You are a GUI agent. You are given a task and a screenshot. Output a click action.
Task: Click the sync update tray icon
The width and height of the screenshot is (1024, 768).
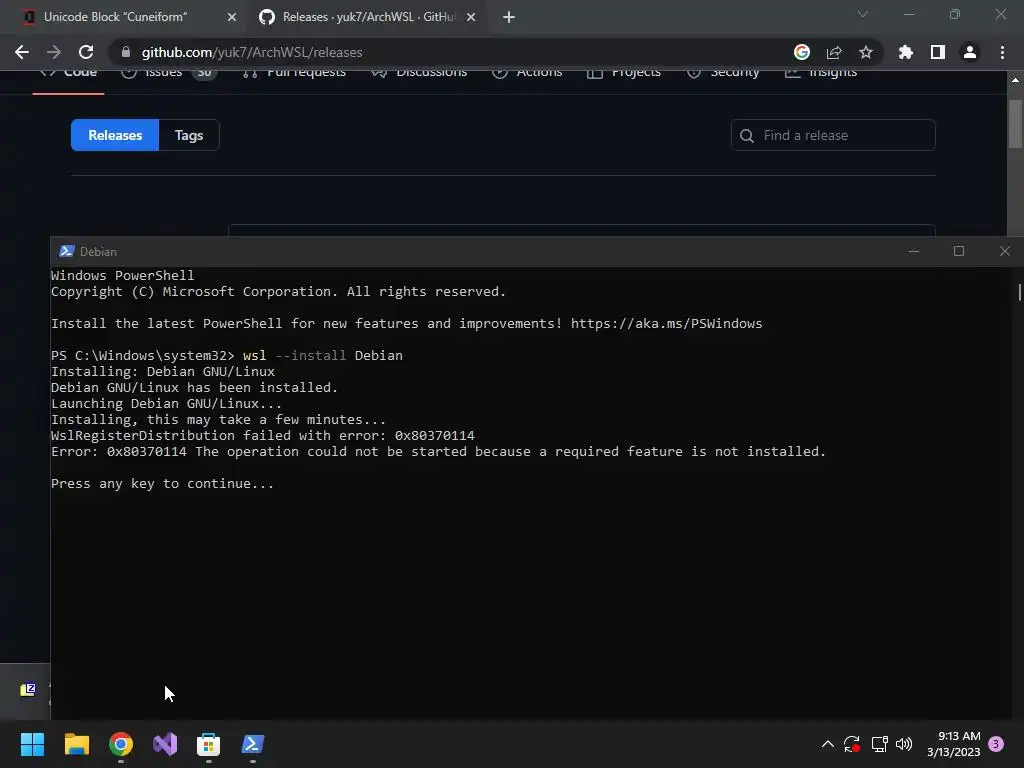point(852,744)
